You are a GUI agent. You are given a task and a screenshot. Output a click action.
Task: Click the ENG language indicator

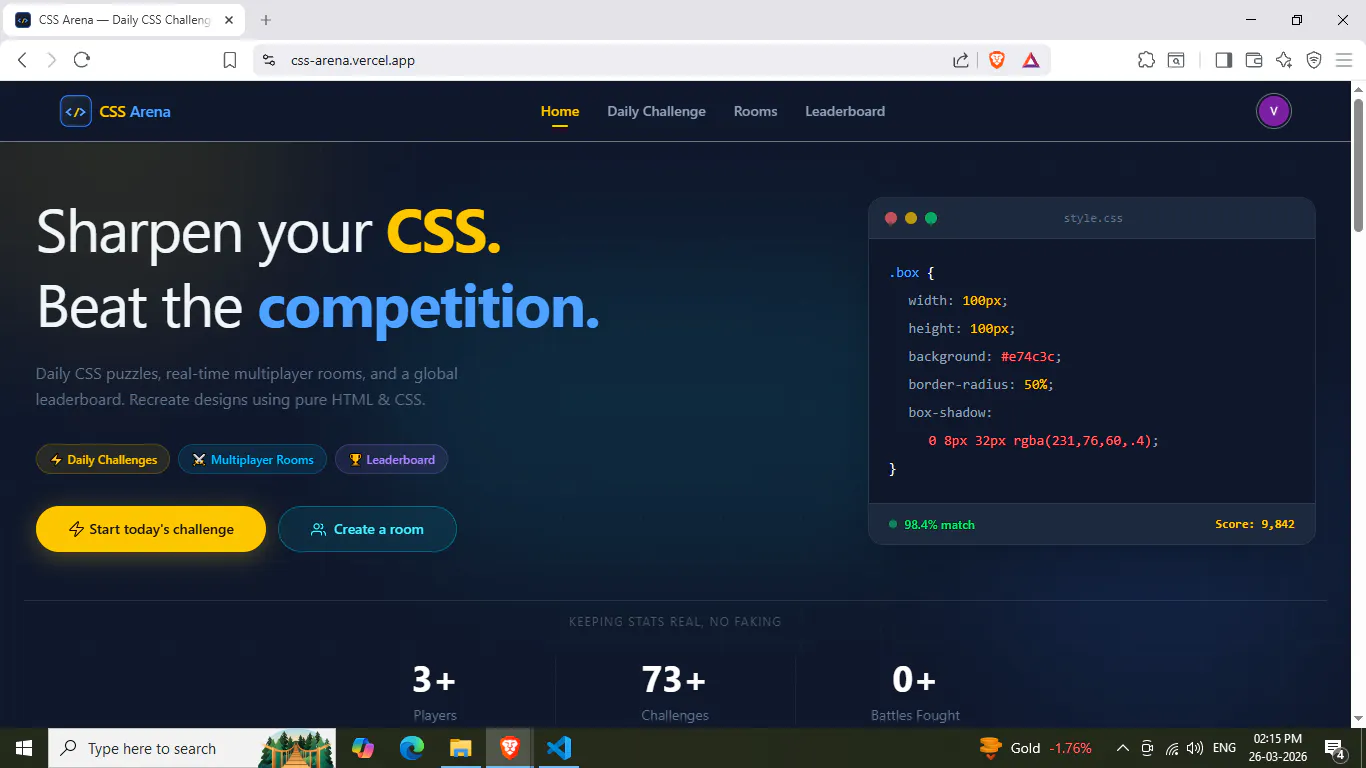point(1224,748)
